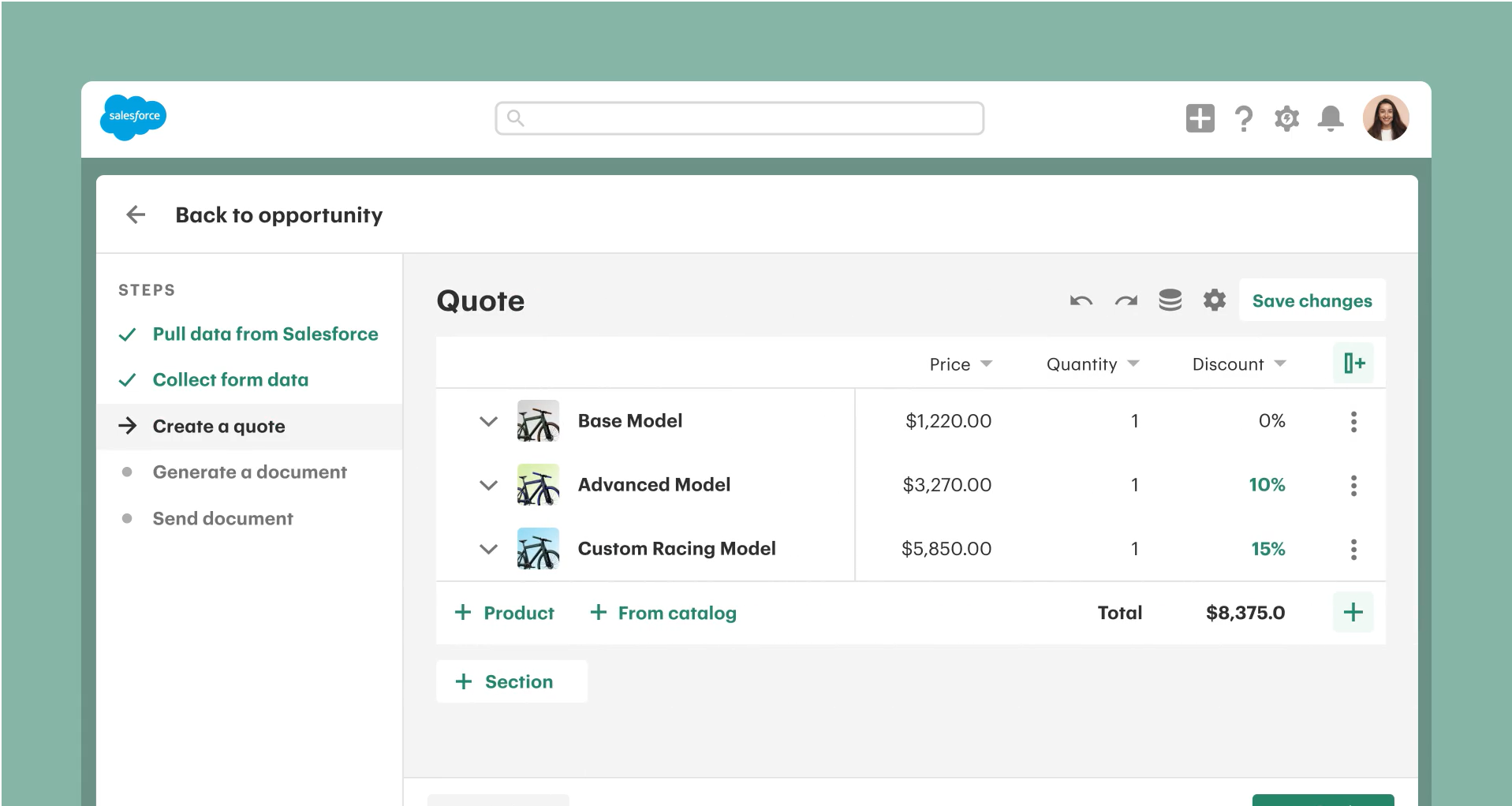Click the Advanced Model product name
Screen dimensions: 1512x806
click(654, 485)
